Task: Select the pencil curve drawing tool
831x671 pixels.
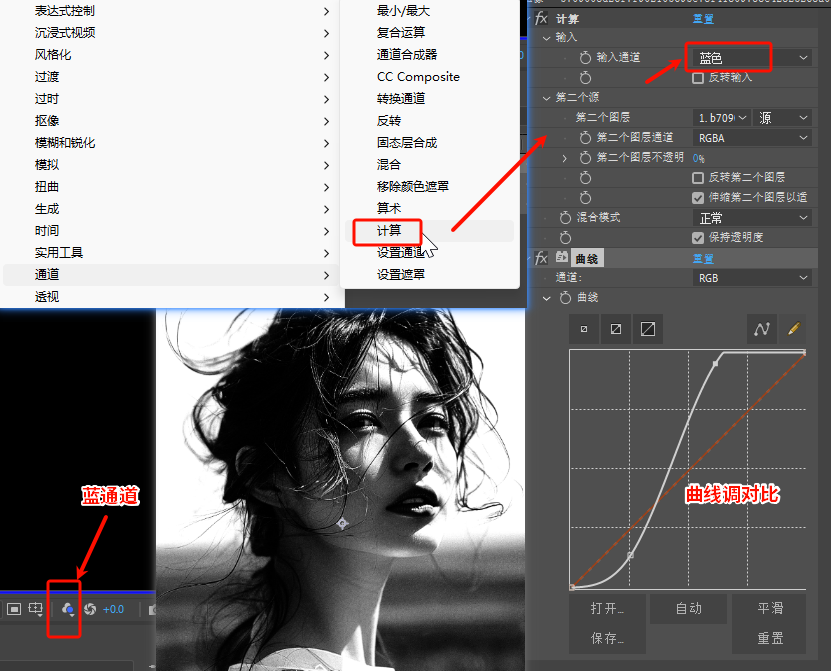Action: click(x=793, y=329)
